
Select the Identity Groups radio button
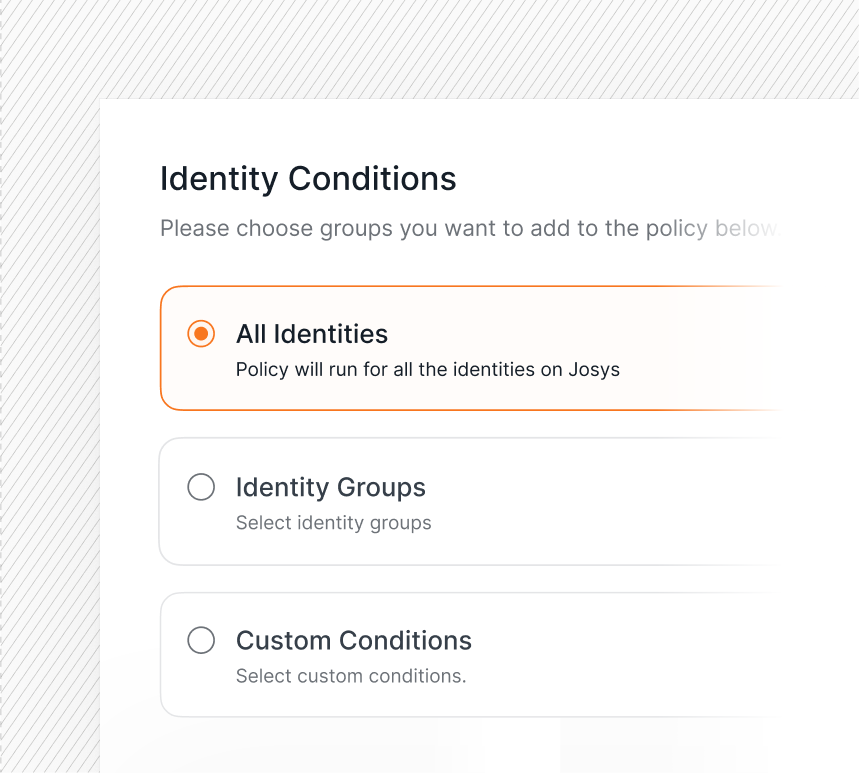tap(201, 487)
